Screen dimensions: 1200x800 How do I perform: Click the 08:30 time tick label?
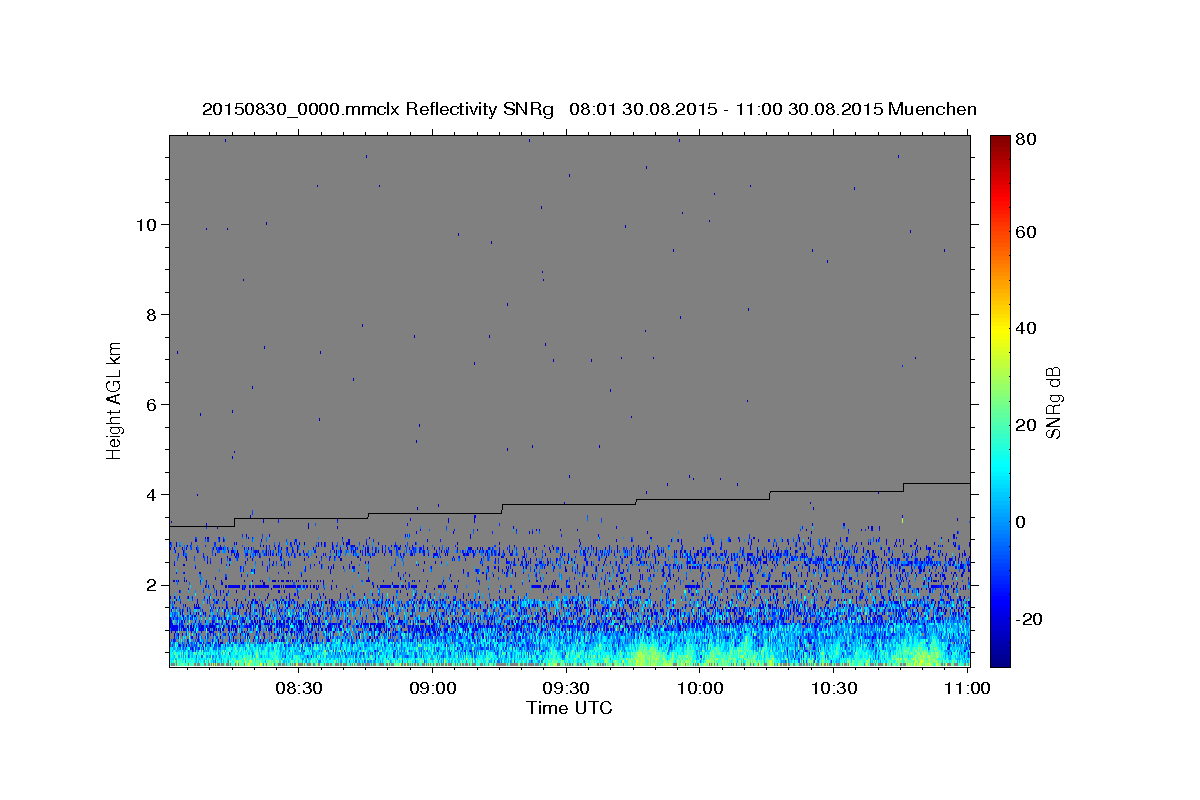(299, 688)
